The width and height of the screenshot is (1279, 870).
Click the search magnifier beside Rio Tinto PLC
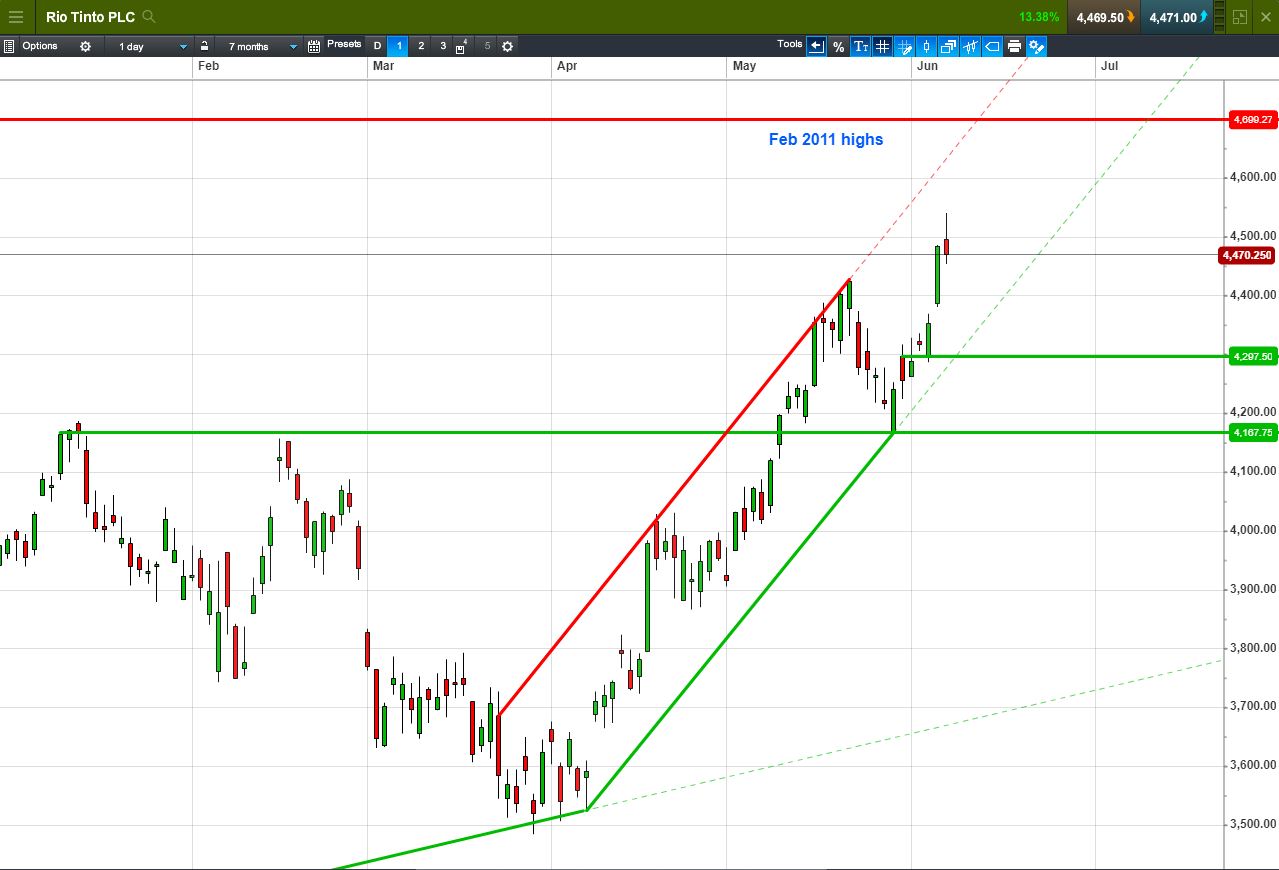point(149,17)
